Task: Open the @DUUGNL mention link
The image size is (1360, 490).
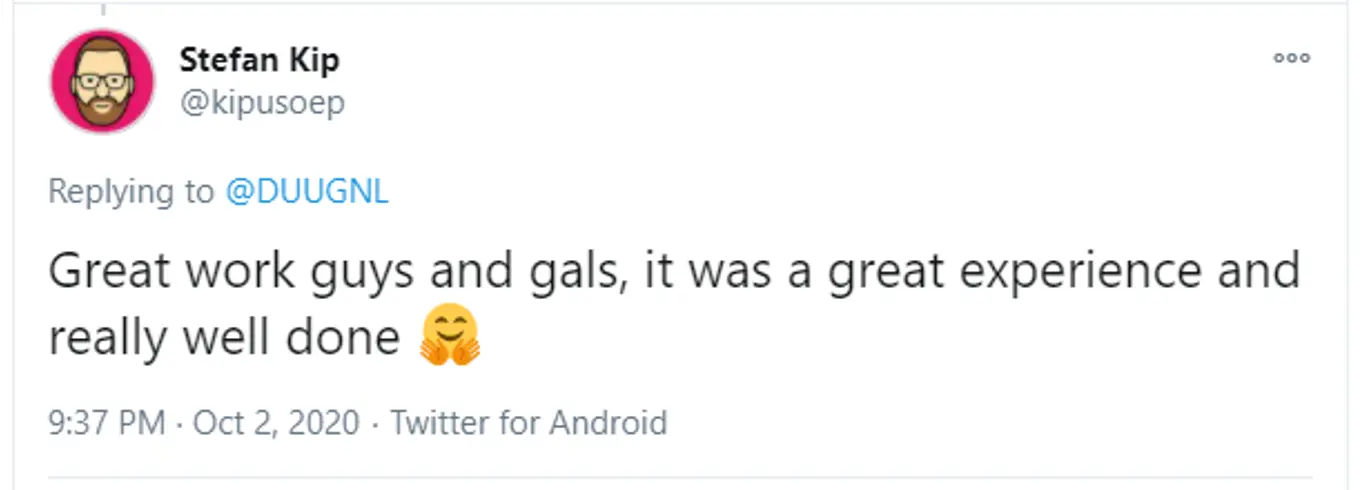Action: pyautogui.click(x=307, y=191)
